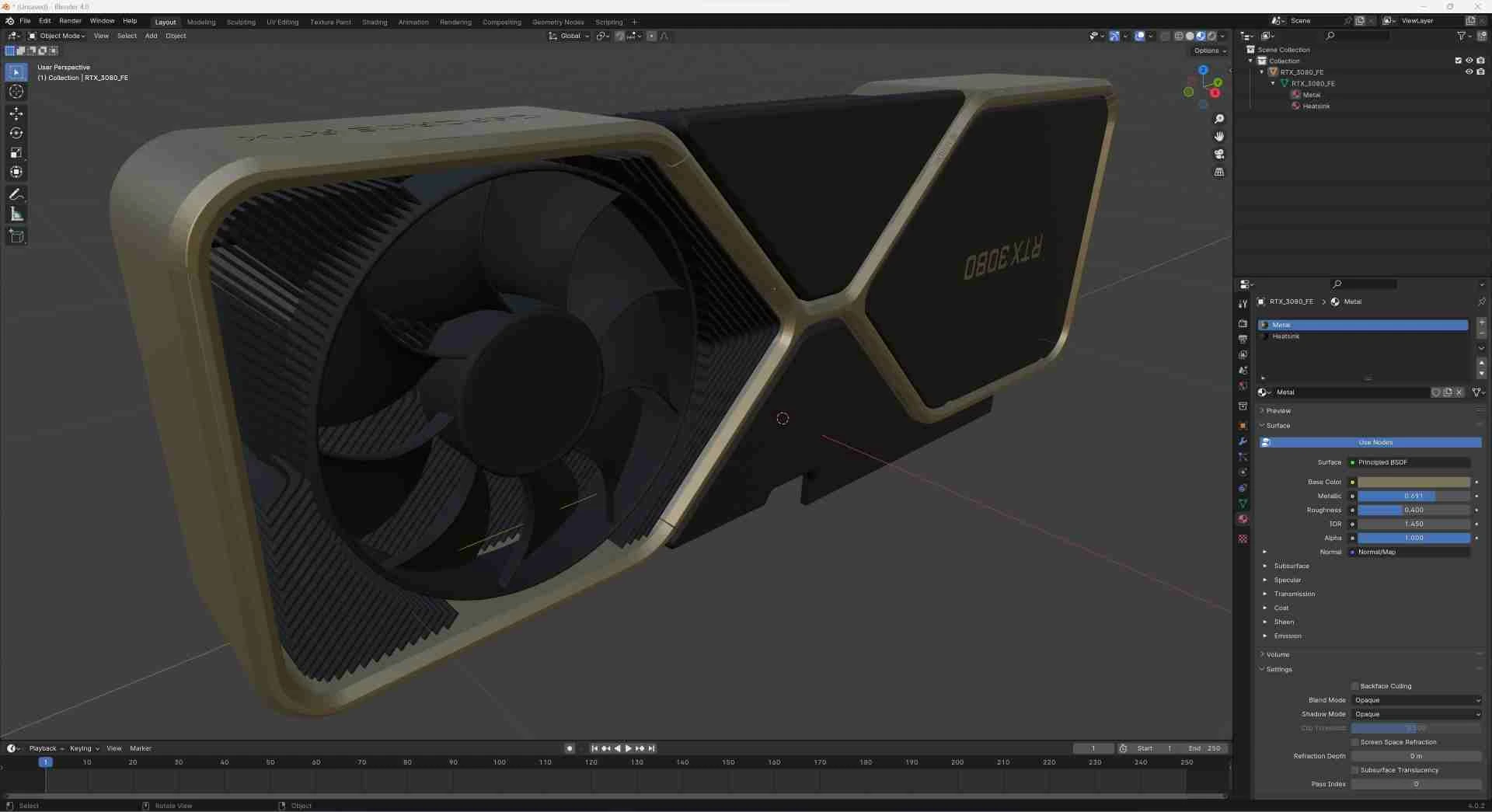Screen dimensions: 1492x812
Task: Open the Object Data mesh properties tab
Action: pyautogui.click(x=1243, y=504)
